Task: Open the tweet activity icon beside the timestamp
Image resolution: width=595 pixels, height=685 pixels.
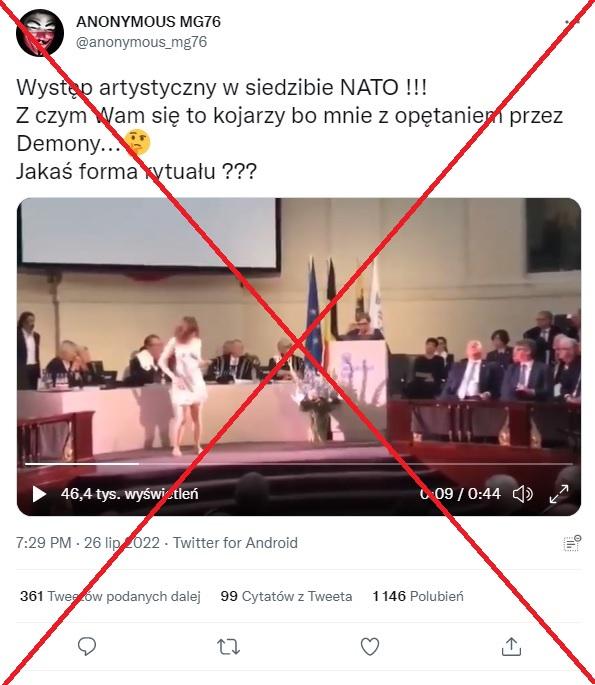Action: [x=572, y=543]
